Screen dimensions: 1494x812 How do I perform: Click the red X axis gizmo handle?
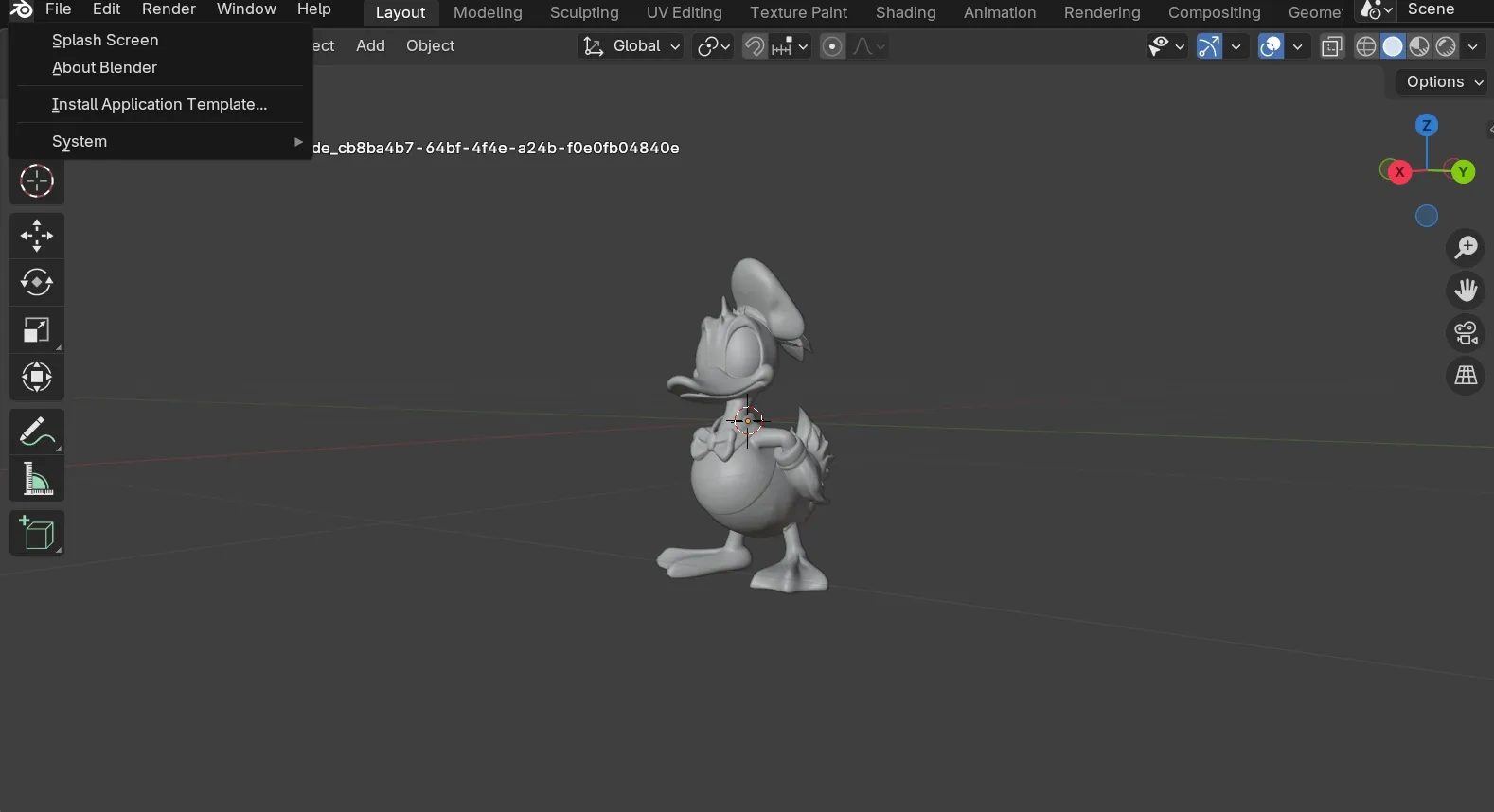[1399, 171]
